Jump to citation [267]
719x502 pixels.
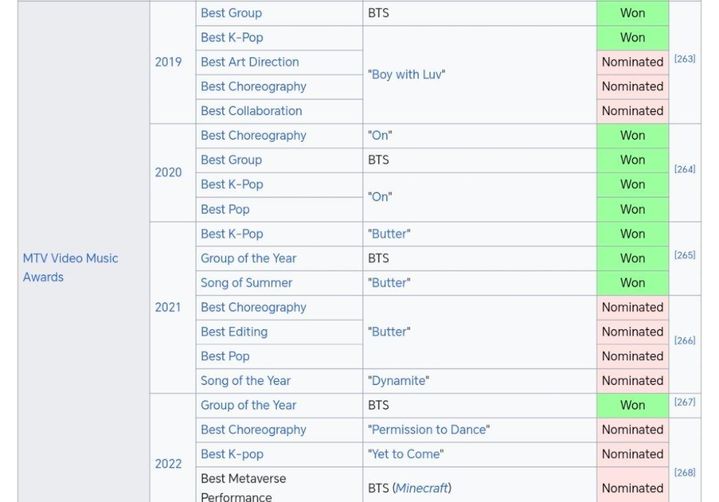coord(685,402)
